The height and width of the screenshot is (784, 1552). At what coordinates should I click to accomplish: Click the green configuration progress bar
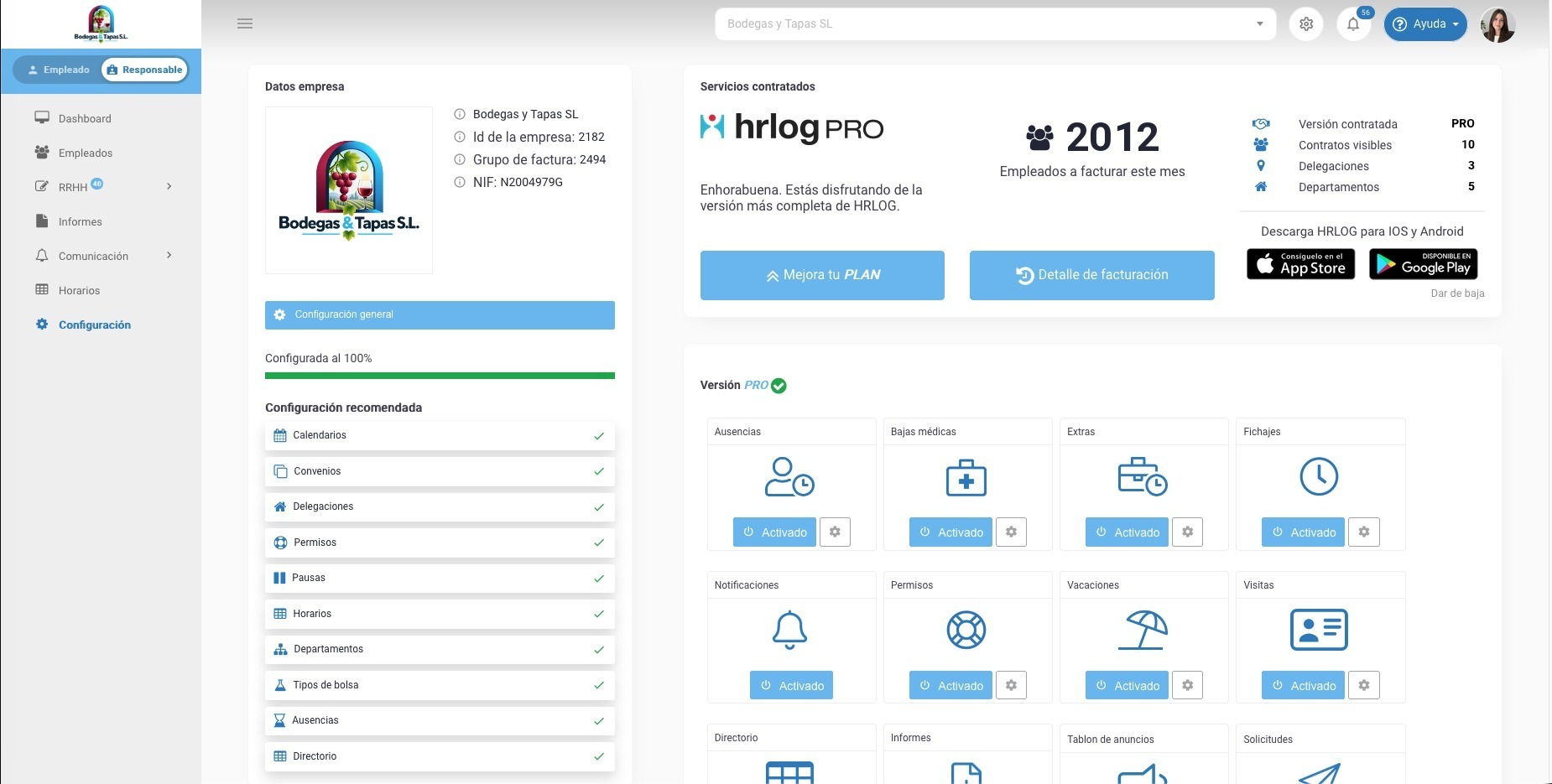point(440,376)
